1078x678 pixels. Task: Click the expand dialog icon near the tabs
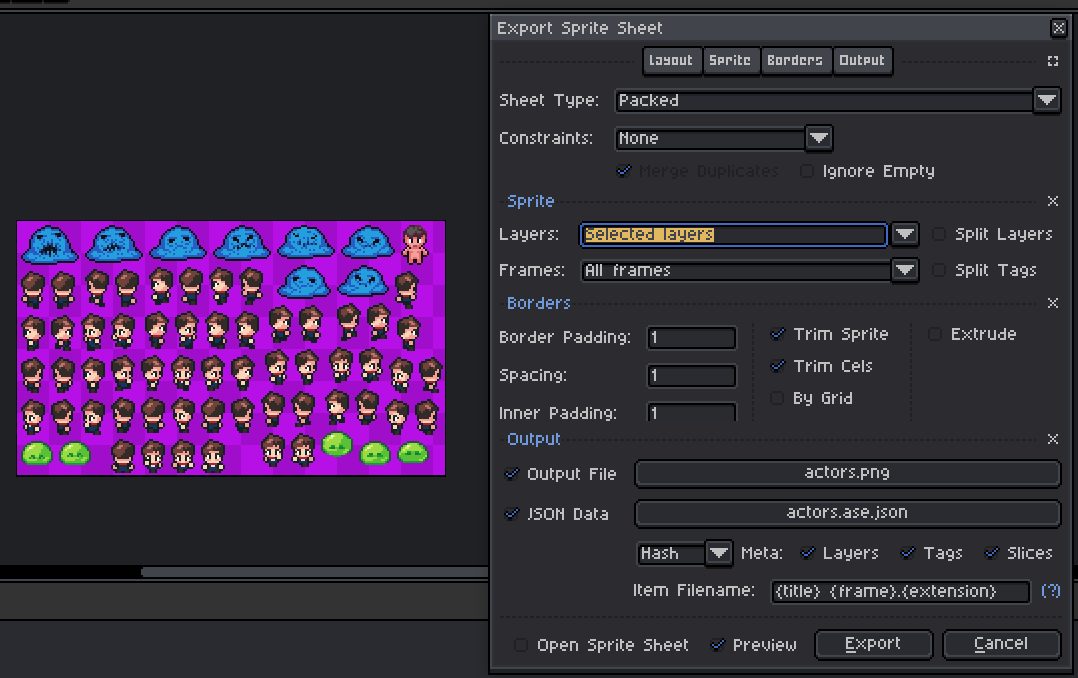[x=1052, y=61]
